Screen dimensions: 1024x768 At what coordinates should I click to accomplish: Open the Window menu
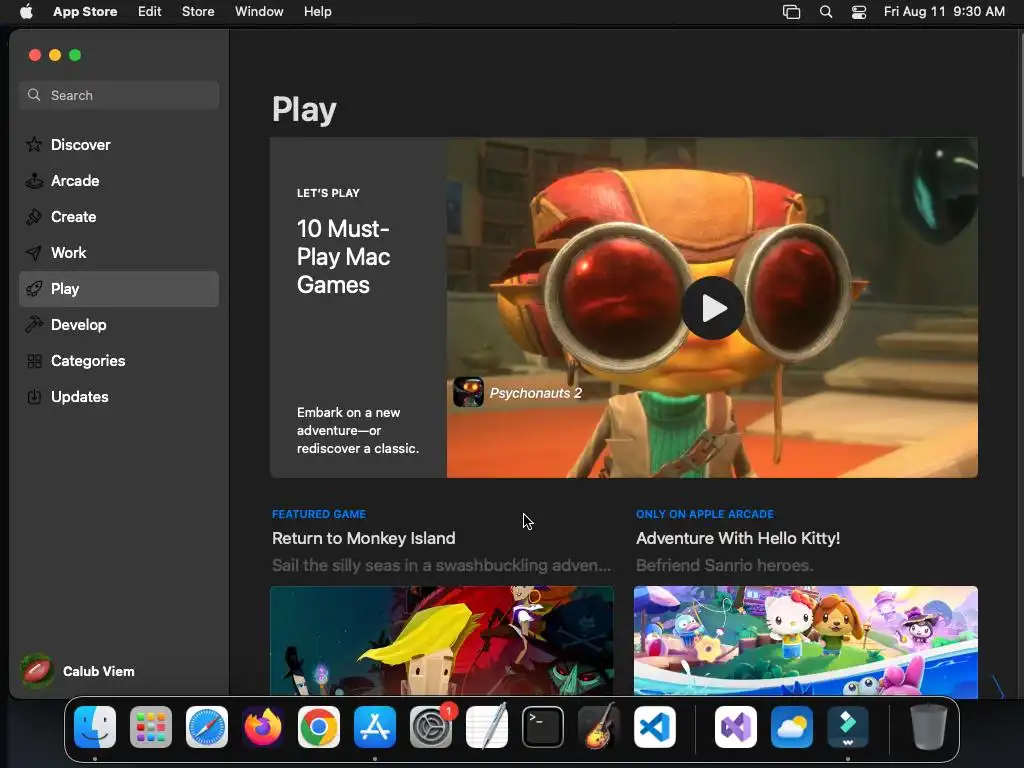pyautogui.click(x=259, y=11)
